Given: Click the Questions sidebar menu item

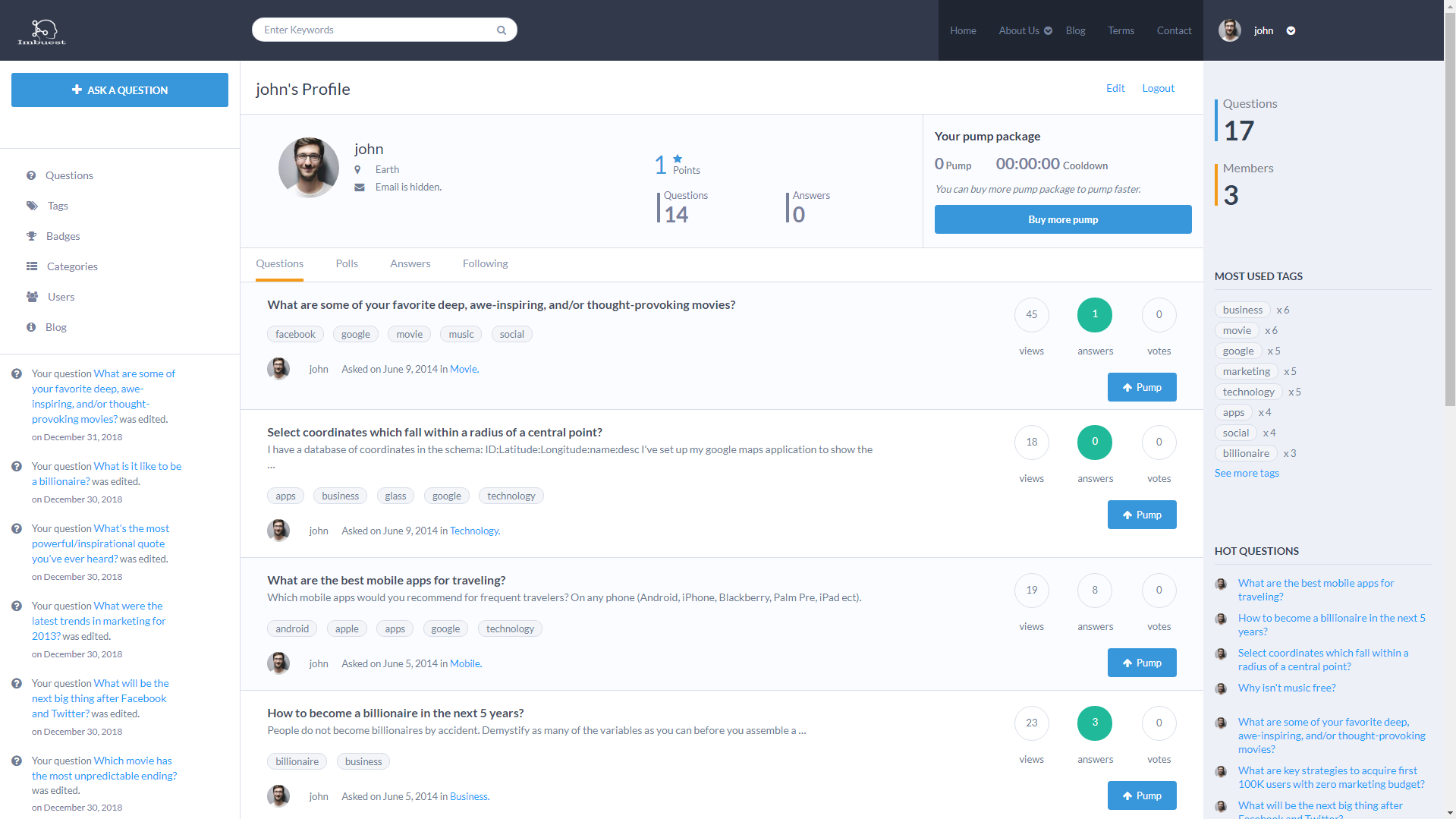Looking at the screenshot, I should point(69,175).
